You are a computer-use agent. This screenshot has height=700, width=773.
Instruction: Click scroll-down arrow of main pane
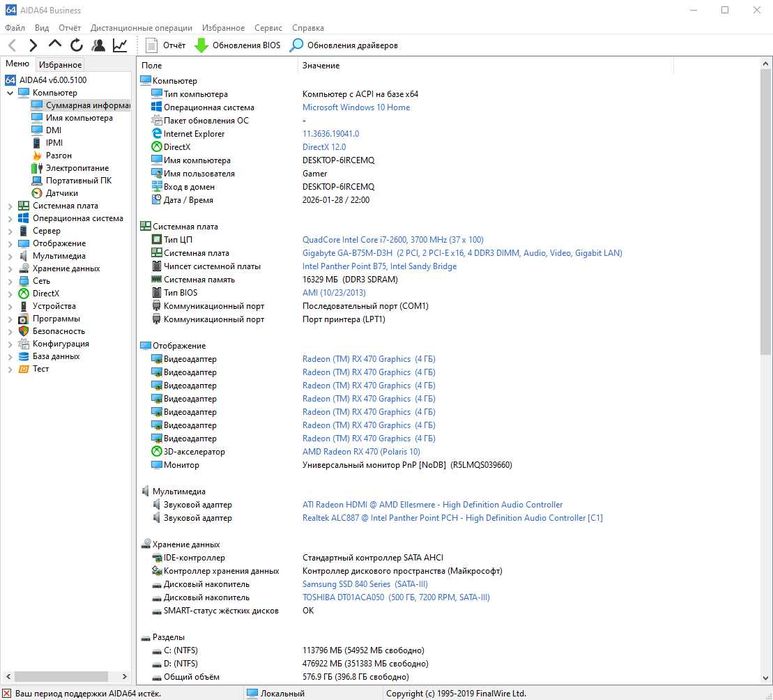[765, 678]
